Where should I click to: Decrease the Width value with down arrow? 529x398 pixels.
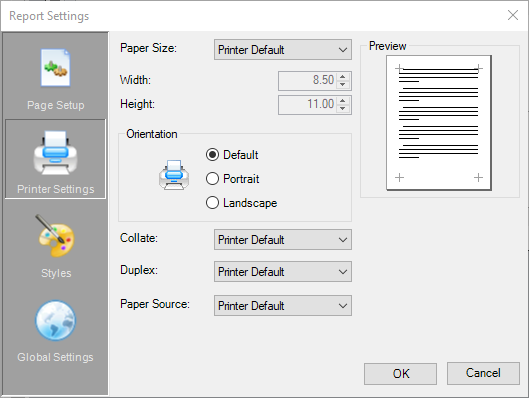click(343, 84)
